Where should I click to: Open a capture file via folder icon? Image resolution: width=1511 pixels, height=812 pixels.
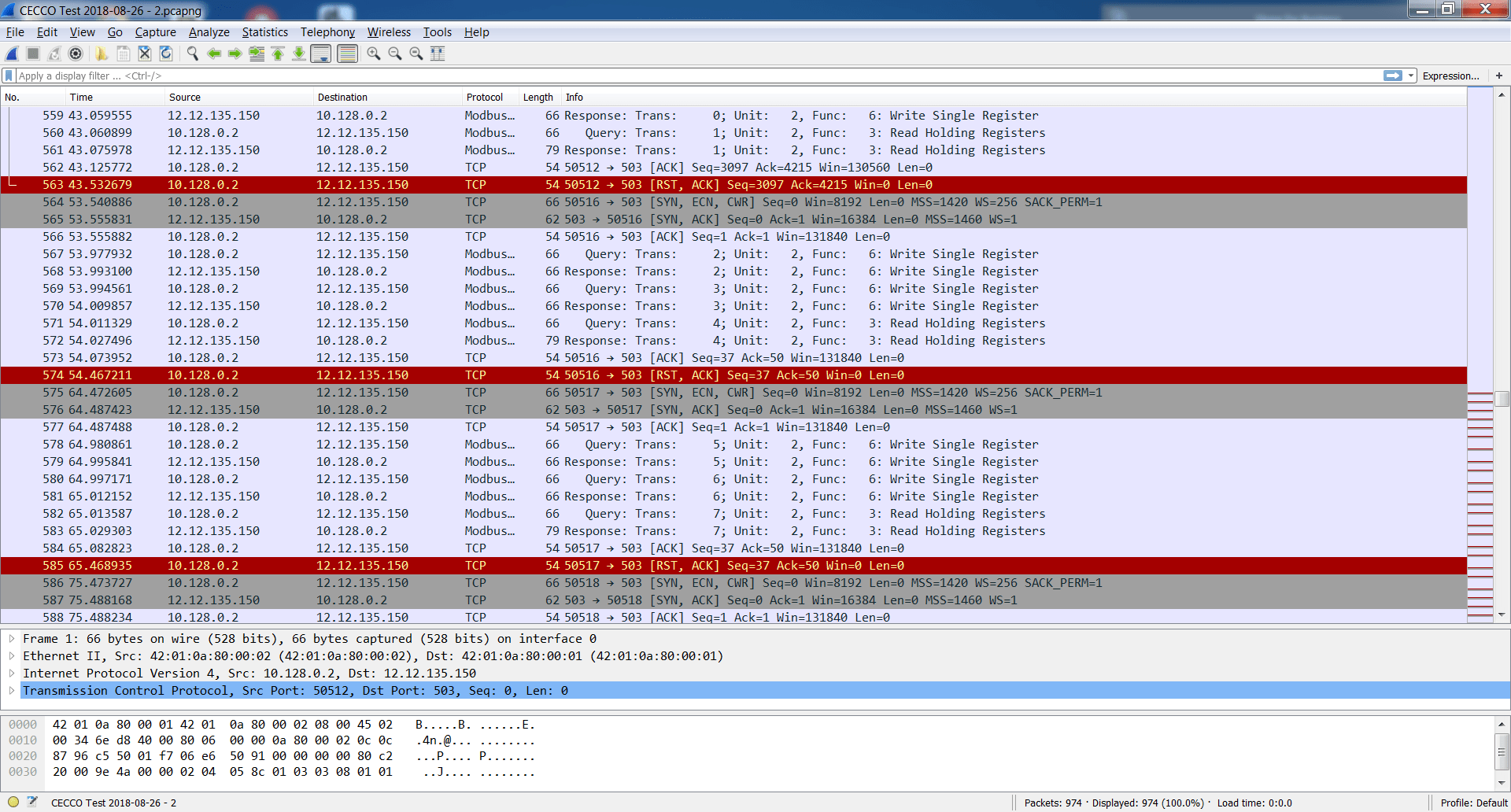coord(102,54)
